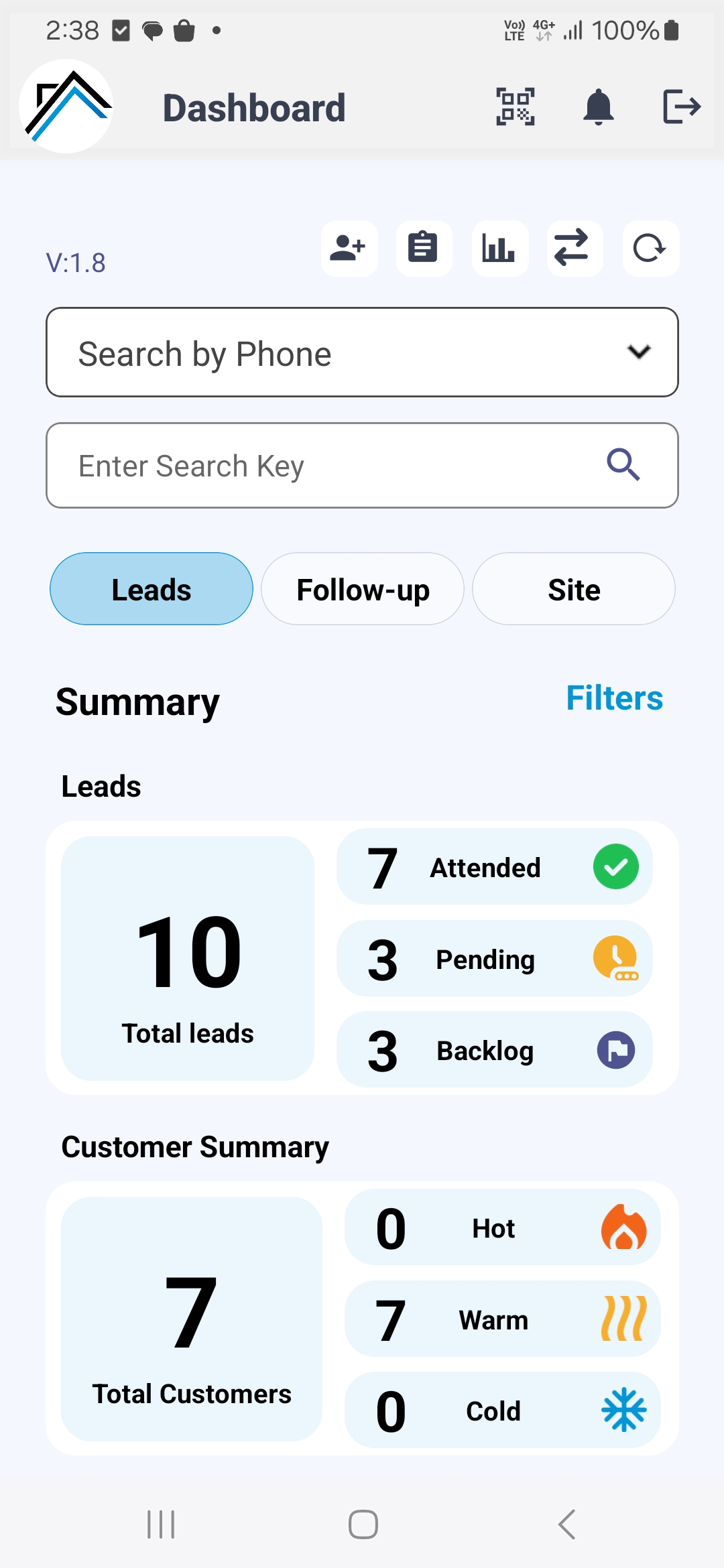Open notifications bell
Screen dimensions: 724x1568
coord(599,107)
